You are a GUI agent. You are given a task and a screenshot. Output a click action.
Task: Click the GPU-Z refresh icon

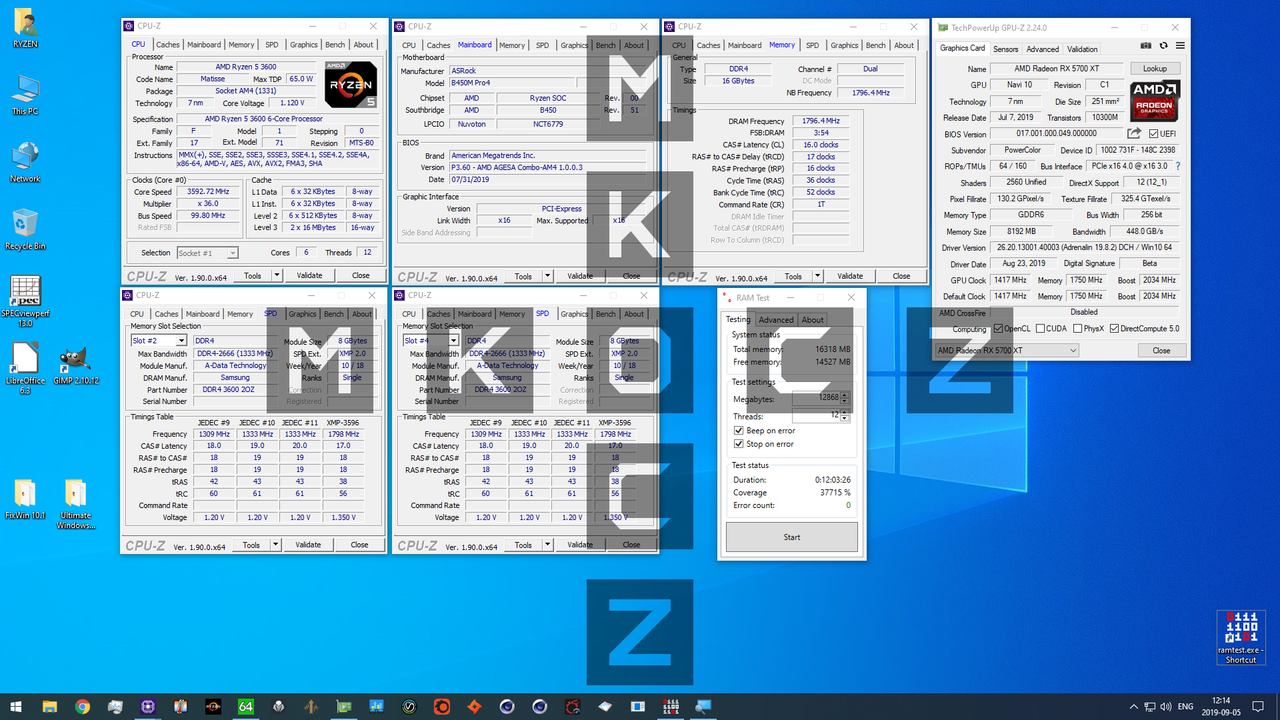1163,45
